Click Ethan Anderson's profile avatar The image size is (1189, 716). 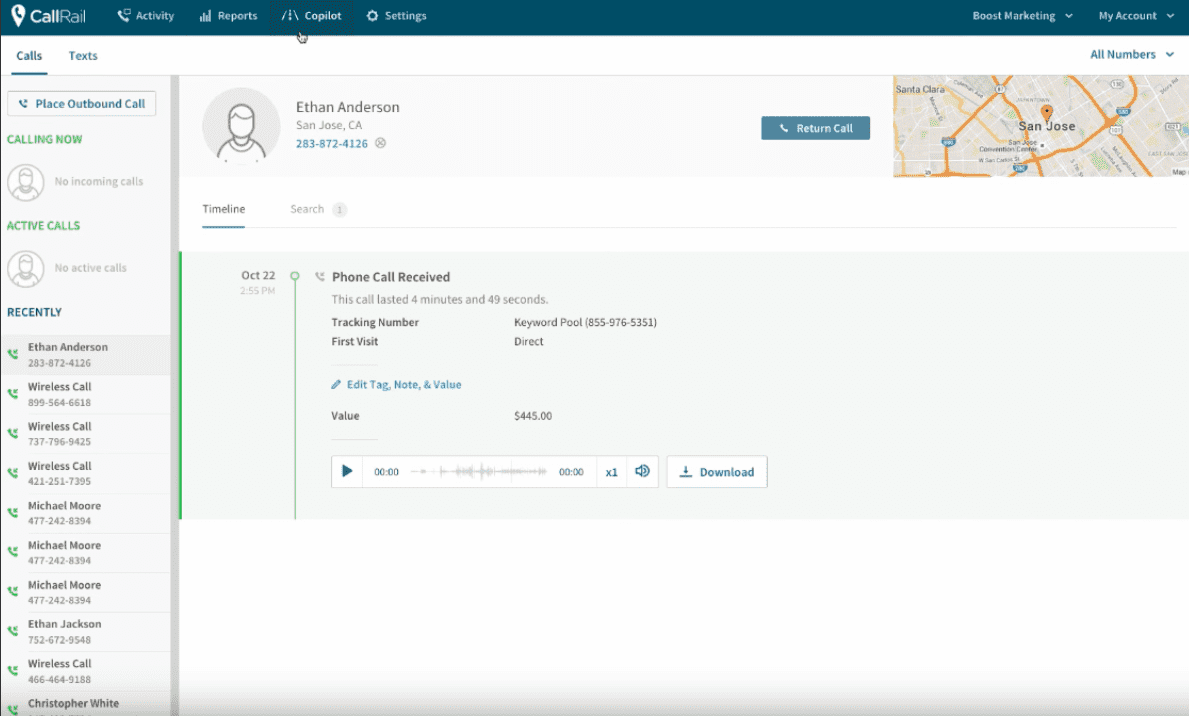(x=241, y=126)
